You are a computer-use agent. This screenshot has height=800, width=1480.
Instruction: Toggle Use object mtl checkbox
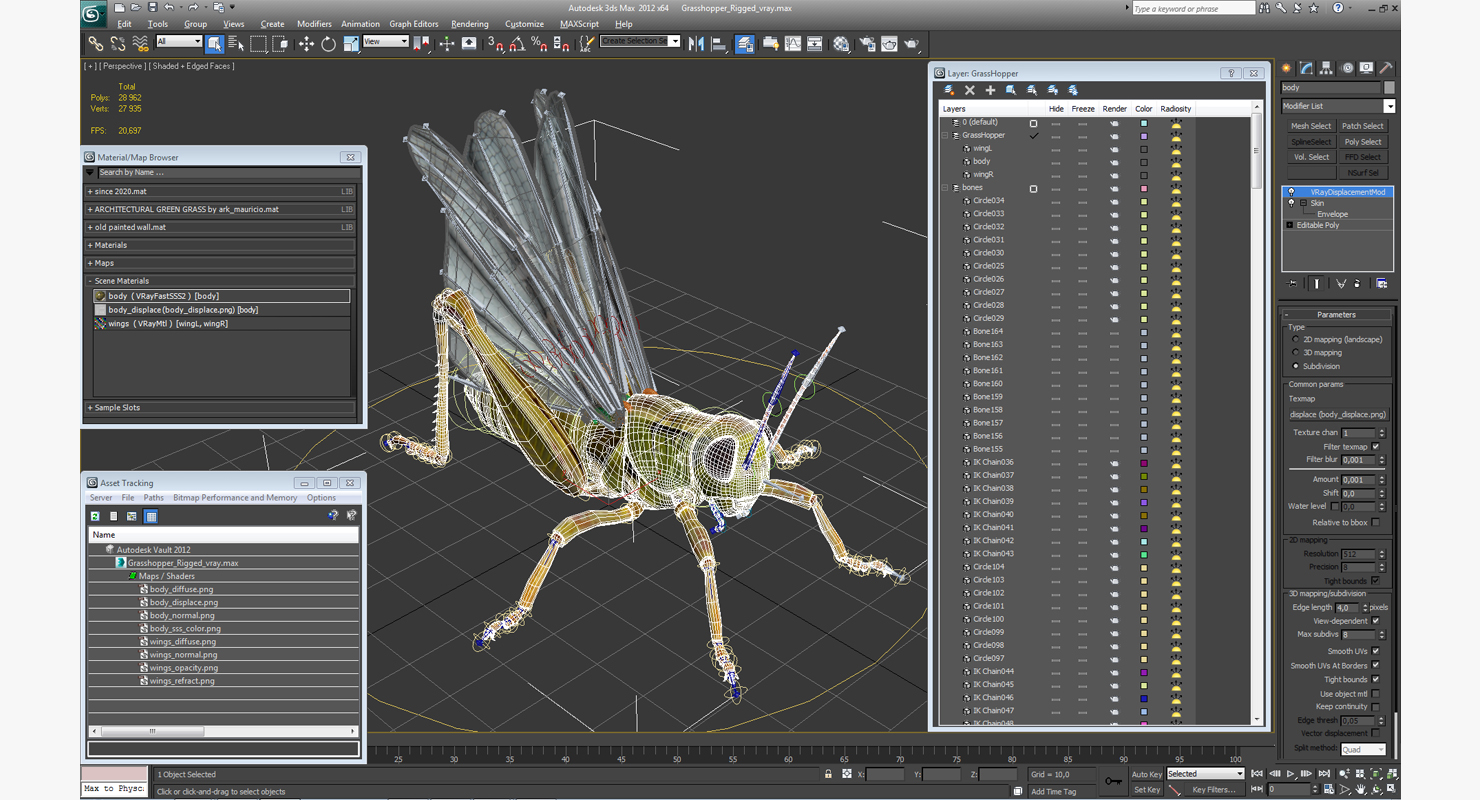pyautogui.click(x=1375, y=693)
